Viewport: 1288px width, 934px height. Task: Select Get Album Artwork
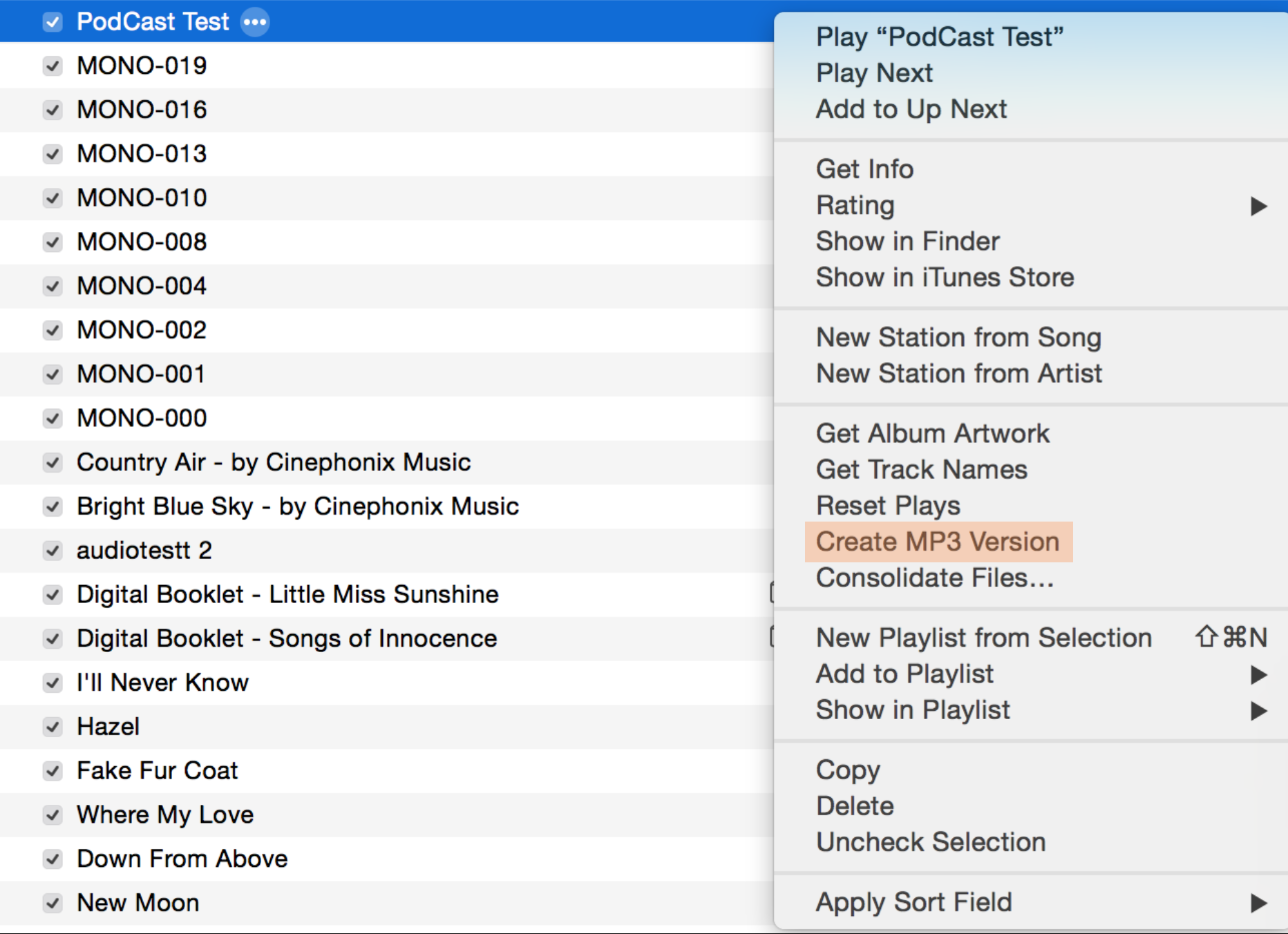932,434
